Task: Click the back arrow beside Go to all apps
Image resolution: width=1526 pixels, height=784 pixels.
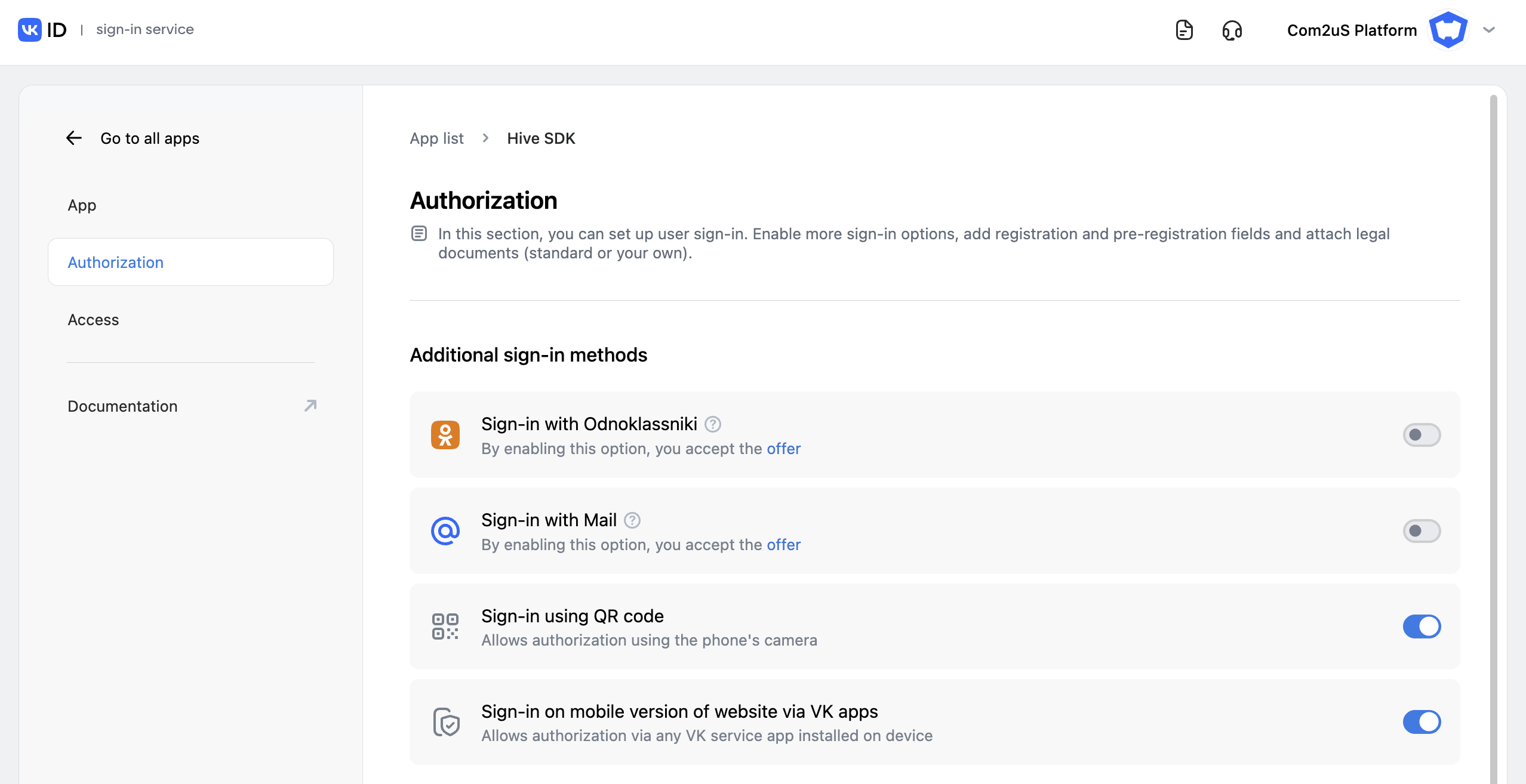Action: (74, 138)
